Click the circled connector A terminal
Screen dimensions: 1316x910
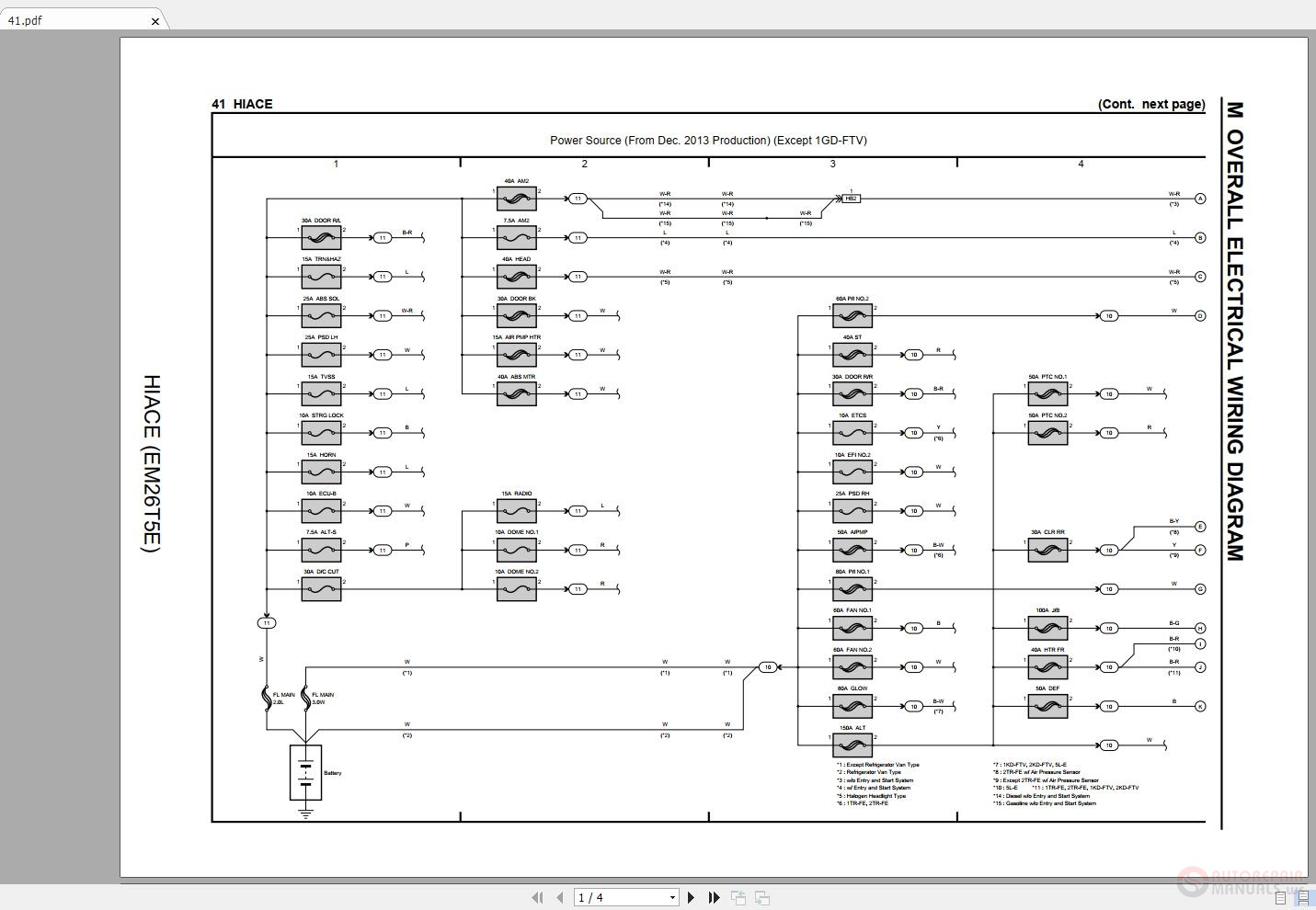1200,199
